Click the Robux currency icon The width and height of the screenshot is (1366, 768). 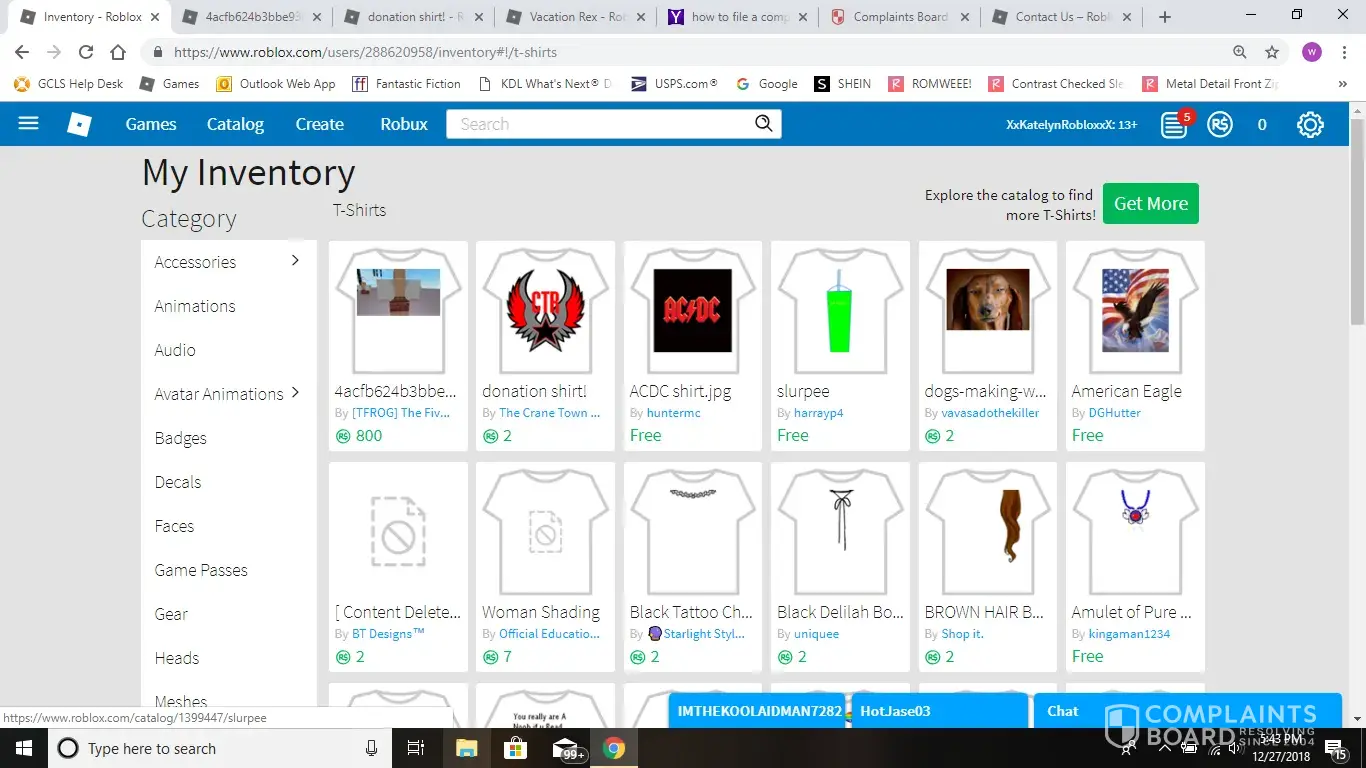coord(1219,125)
